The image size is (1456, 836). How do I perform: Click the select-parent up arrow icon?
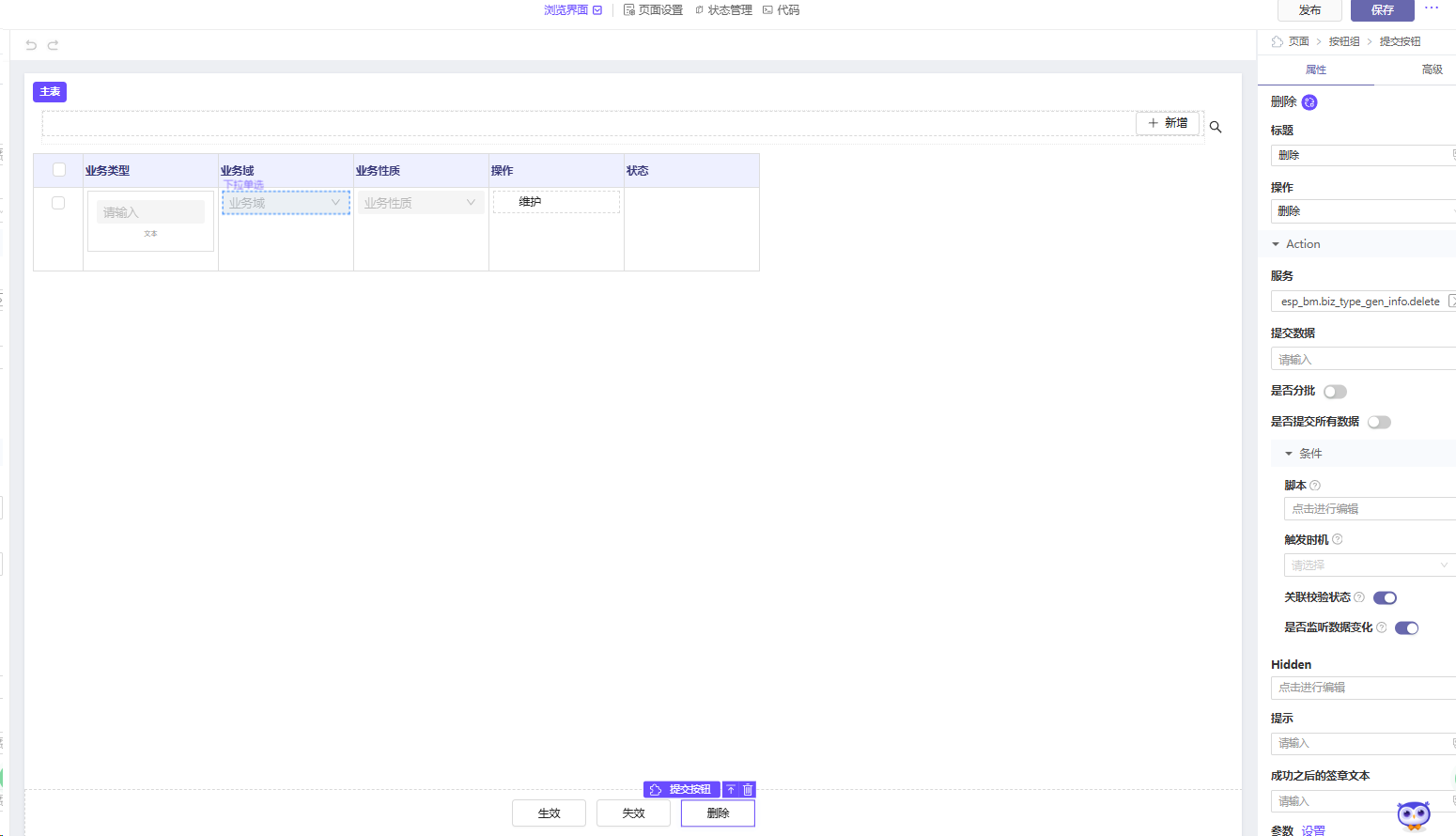(x=731, y=790)
